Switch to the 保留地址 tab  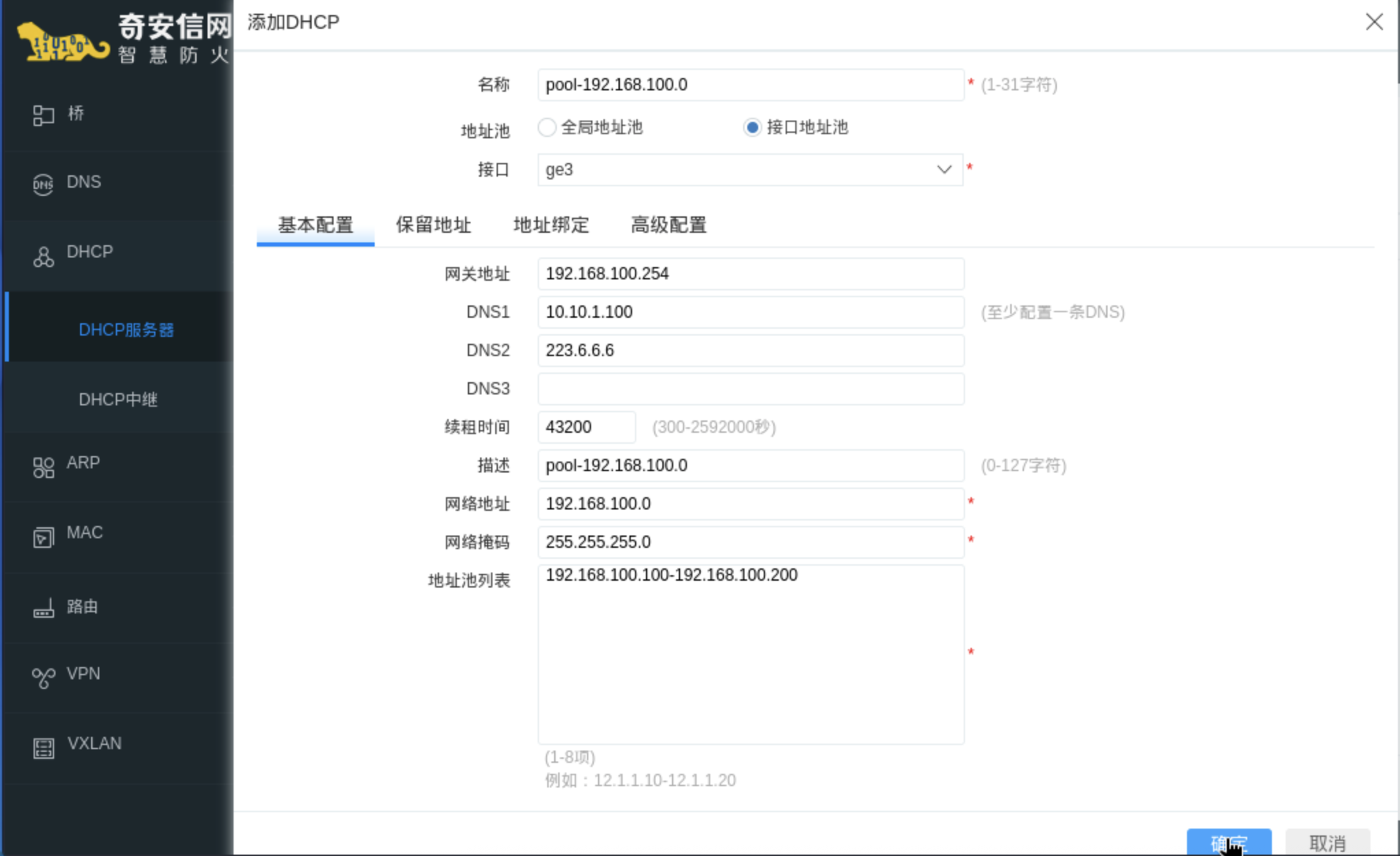(x=433, y=225)
